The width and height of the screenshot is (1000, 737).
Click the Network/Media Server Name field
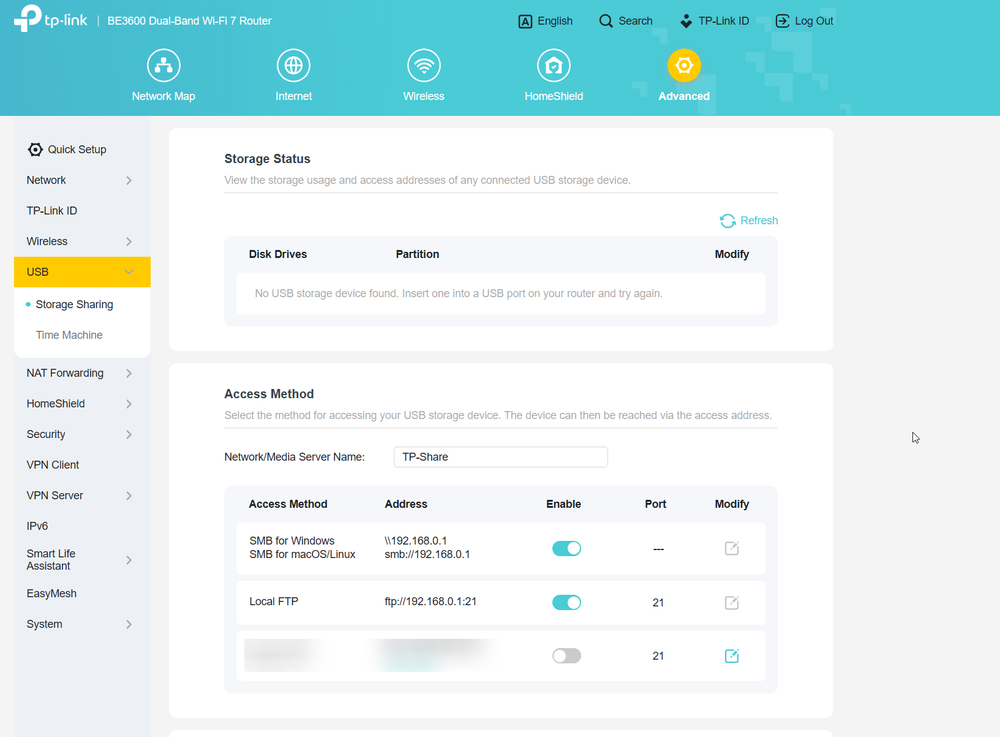[x=501, y=457]
